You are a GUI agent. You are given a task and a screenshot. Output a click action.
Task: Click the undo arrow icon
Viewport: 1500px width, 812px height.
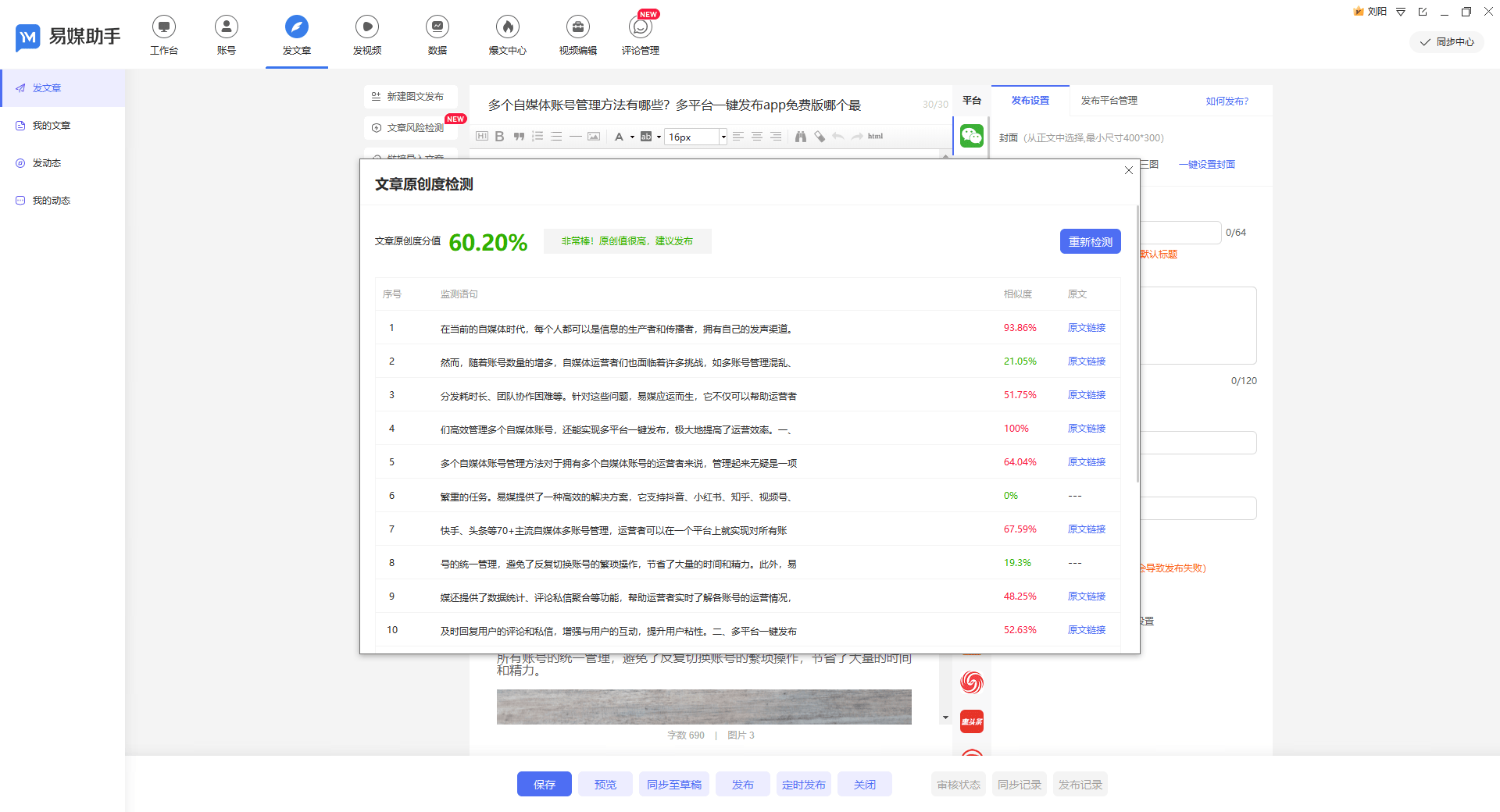tap(838, 137)
